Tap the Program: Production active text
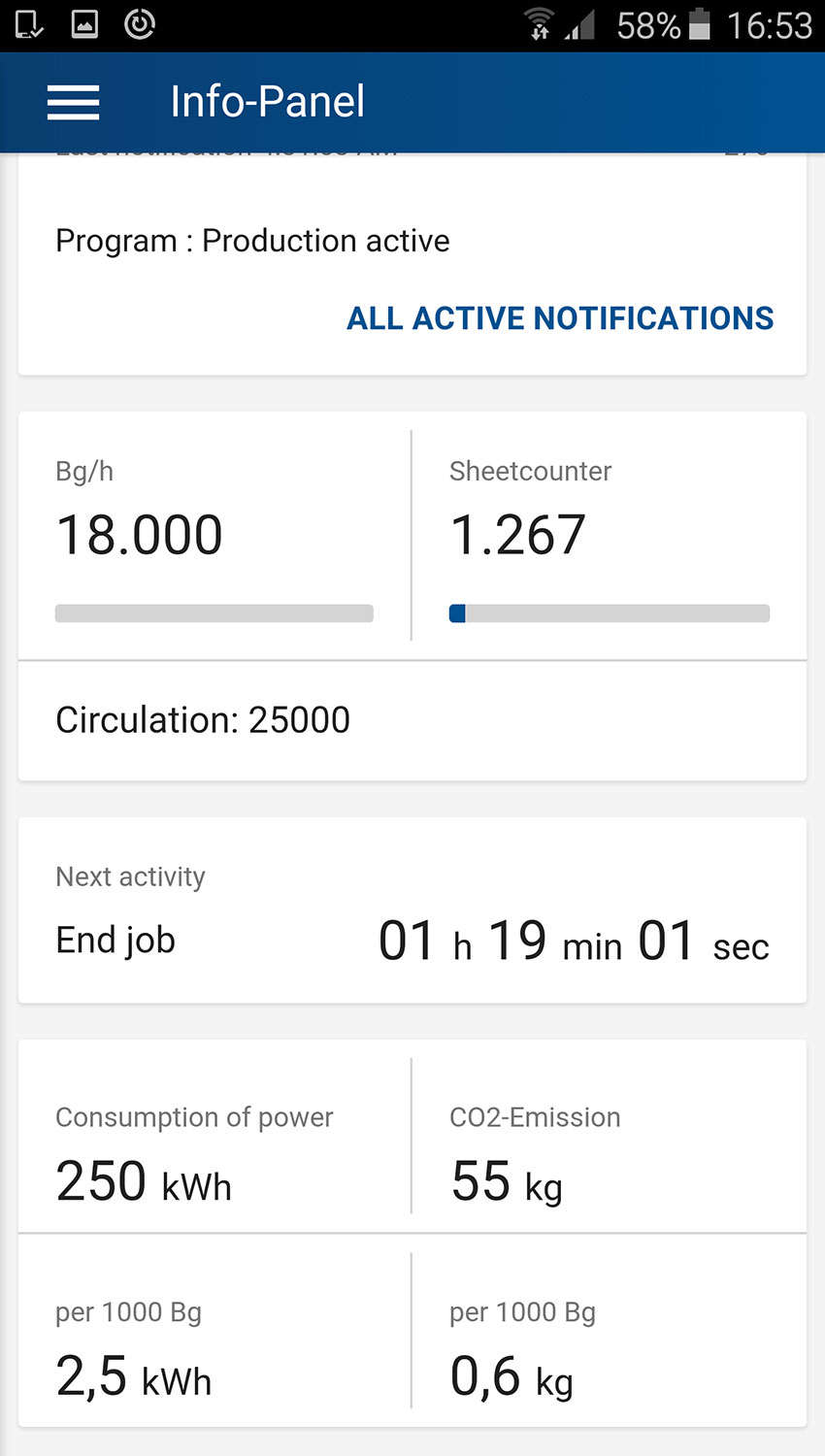825x1456 pixels. click(252, 241)
